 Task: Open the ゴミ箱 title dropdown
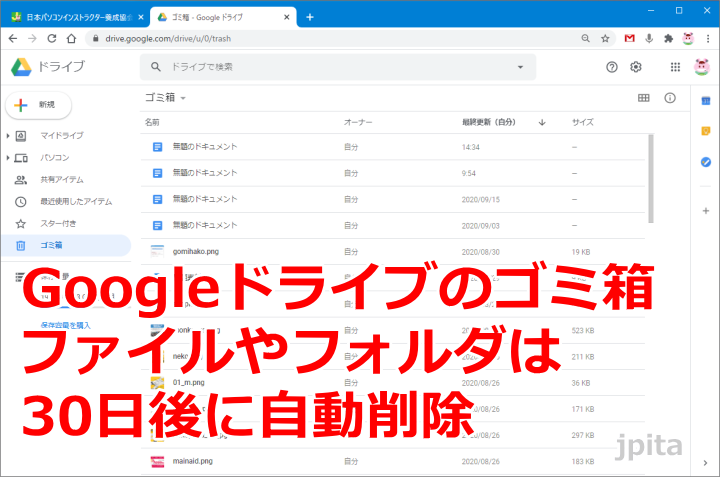183,98
